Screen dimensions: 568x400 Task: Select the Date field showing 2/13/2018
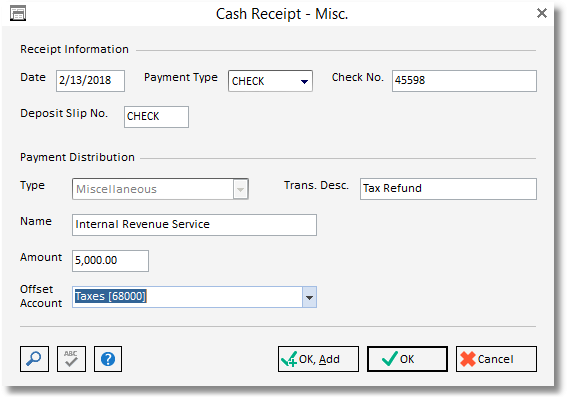point(90,81)
